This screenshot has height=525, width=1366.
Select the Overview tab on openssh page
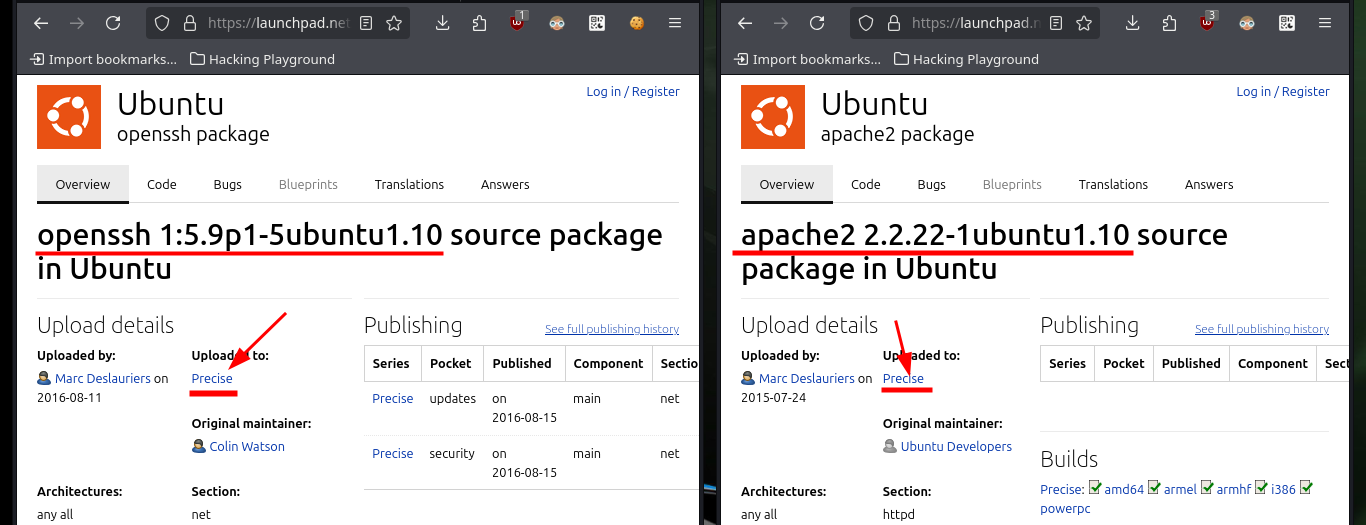(x=83, y=184)
